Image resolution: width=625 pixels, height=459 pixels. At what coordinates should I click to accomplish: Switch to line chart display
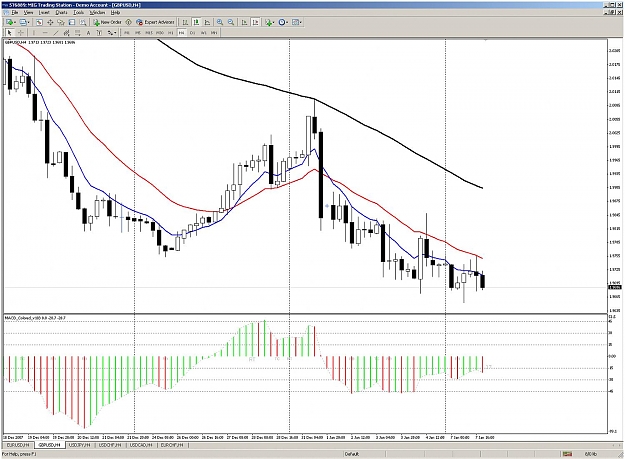207,22
